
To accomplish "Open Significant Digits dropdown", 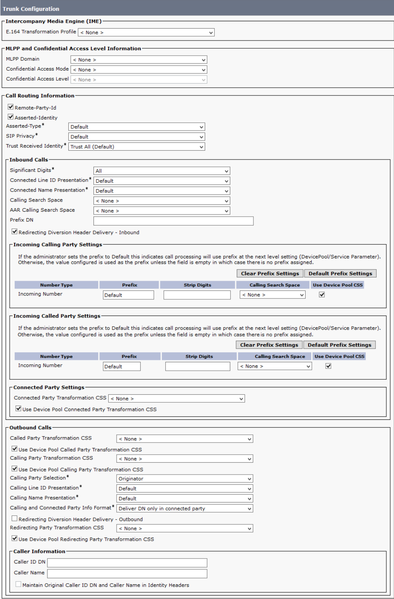I will click(x=162, y=171).
